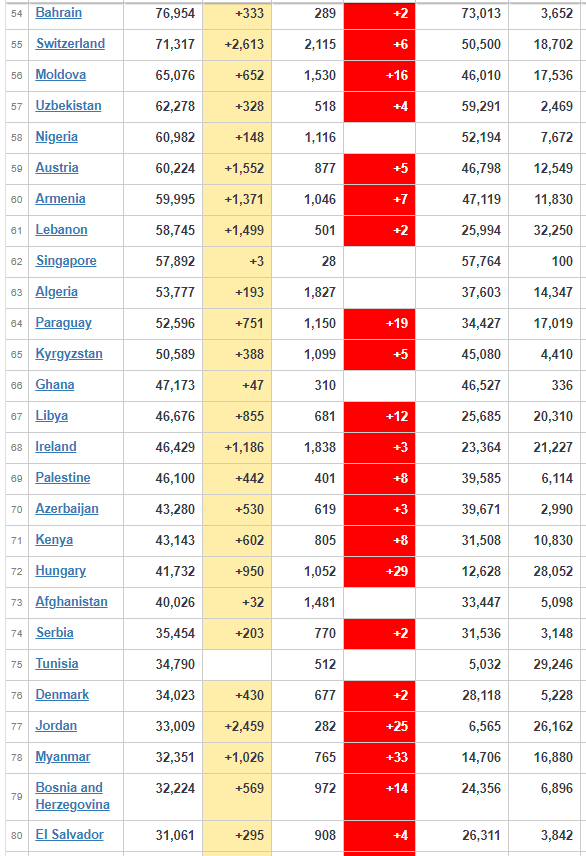The height and width of the screenshot is (856, 586).
Task: Click the Afghanistan country link
Action: click(72, 602)
